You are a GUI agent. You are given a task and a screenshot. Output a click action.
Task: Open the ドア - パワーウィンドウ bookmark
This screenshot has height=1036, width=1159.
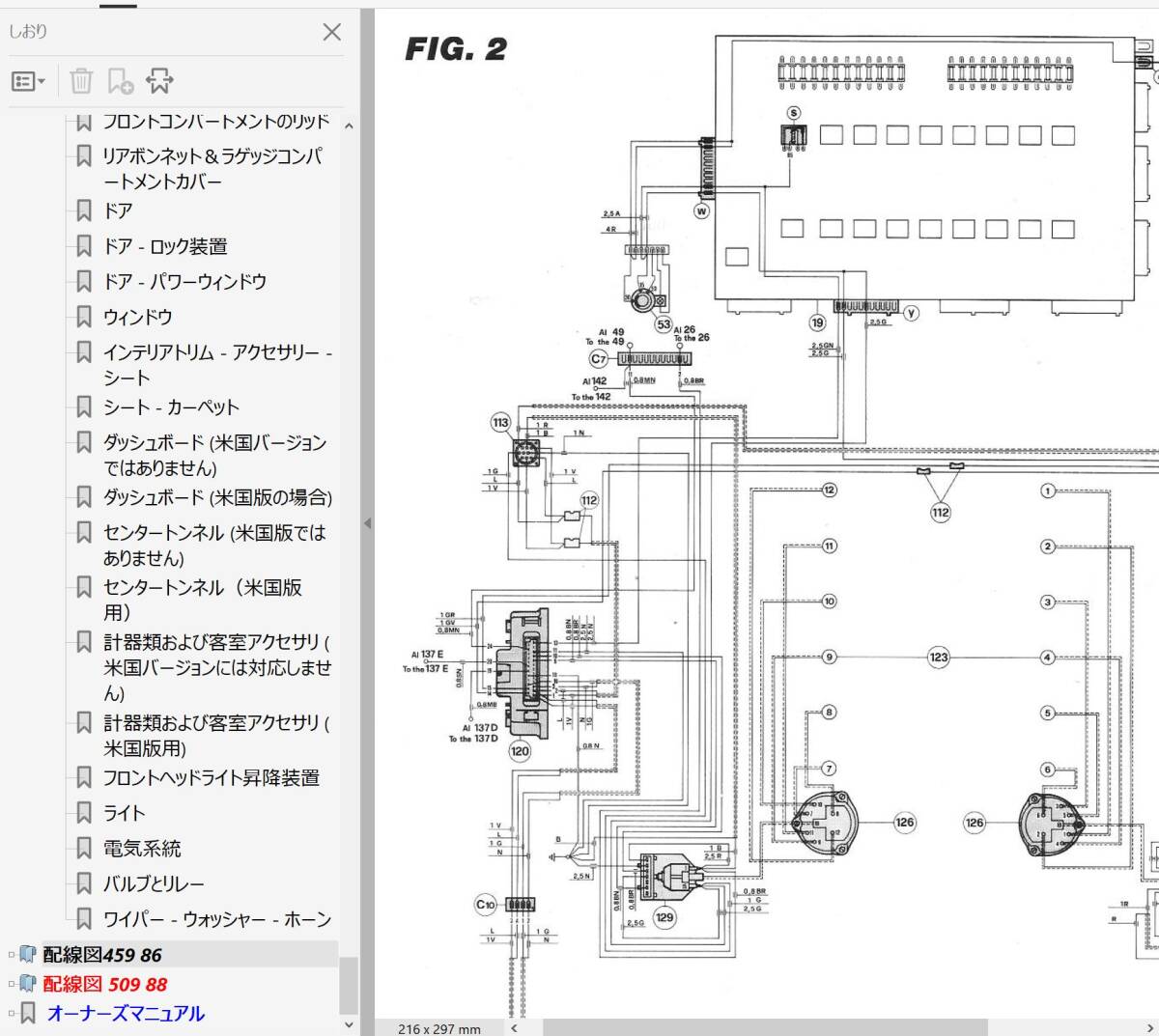tap(184, 282)
